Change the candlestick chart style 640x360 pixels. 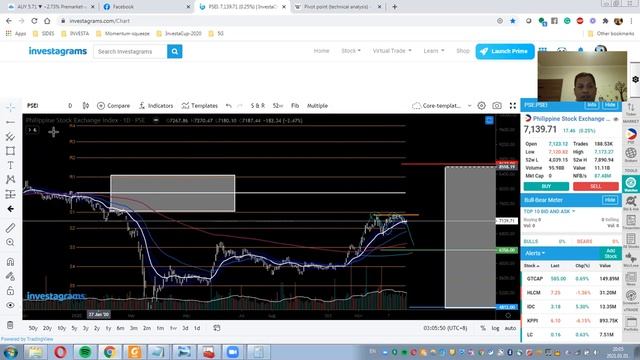click(x=86, y=106)
